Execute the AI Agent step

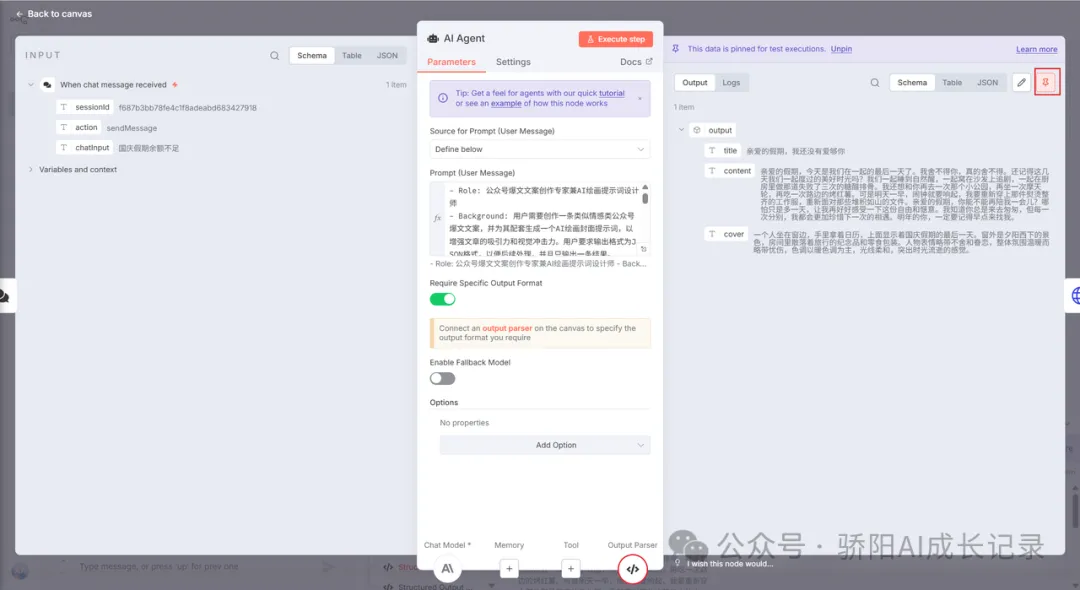[x=616, y=39]
